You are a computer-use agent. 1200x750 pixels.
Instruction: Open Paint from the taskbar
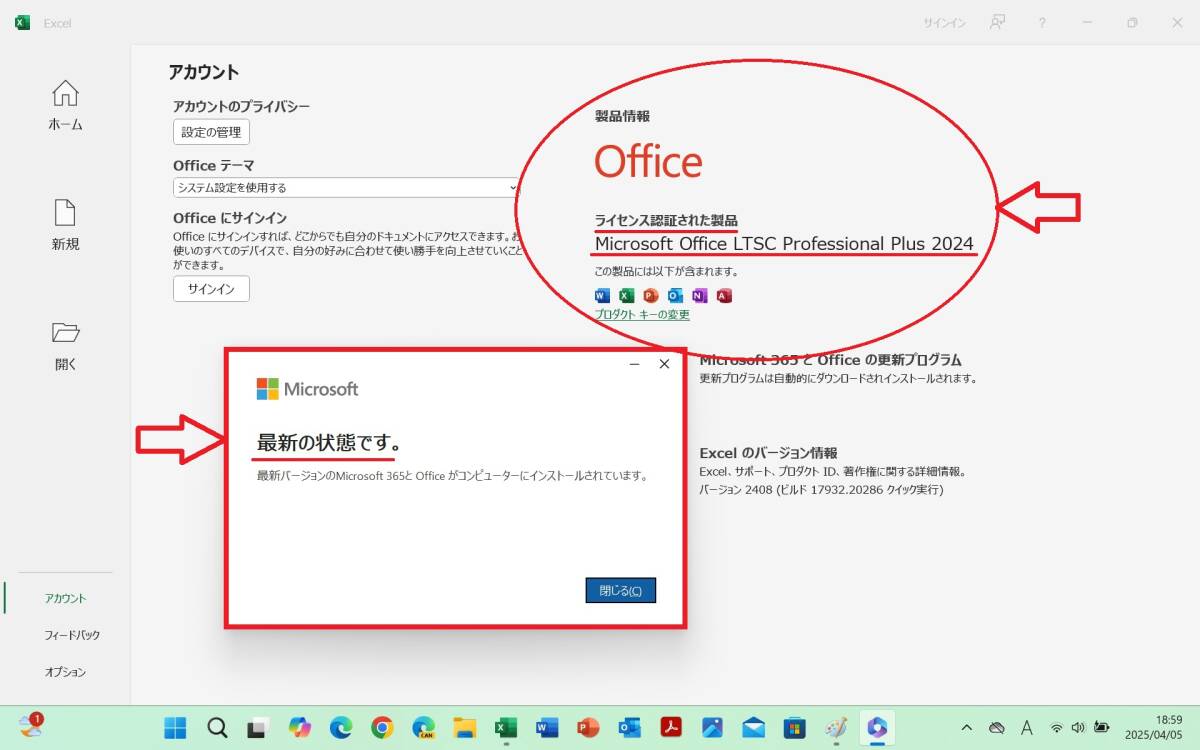(x=836, y=727)
